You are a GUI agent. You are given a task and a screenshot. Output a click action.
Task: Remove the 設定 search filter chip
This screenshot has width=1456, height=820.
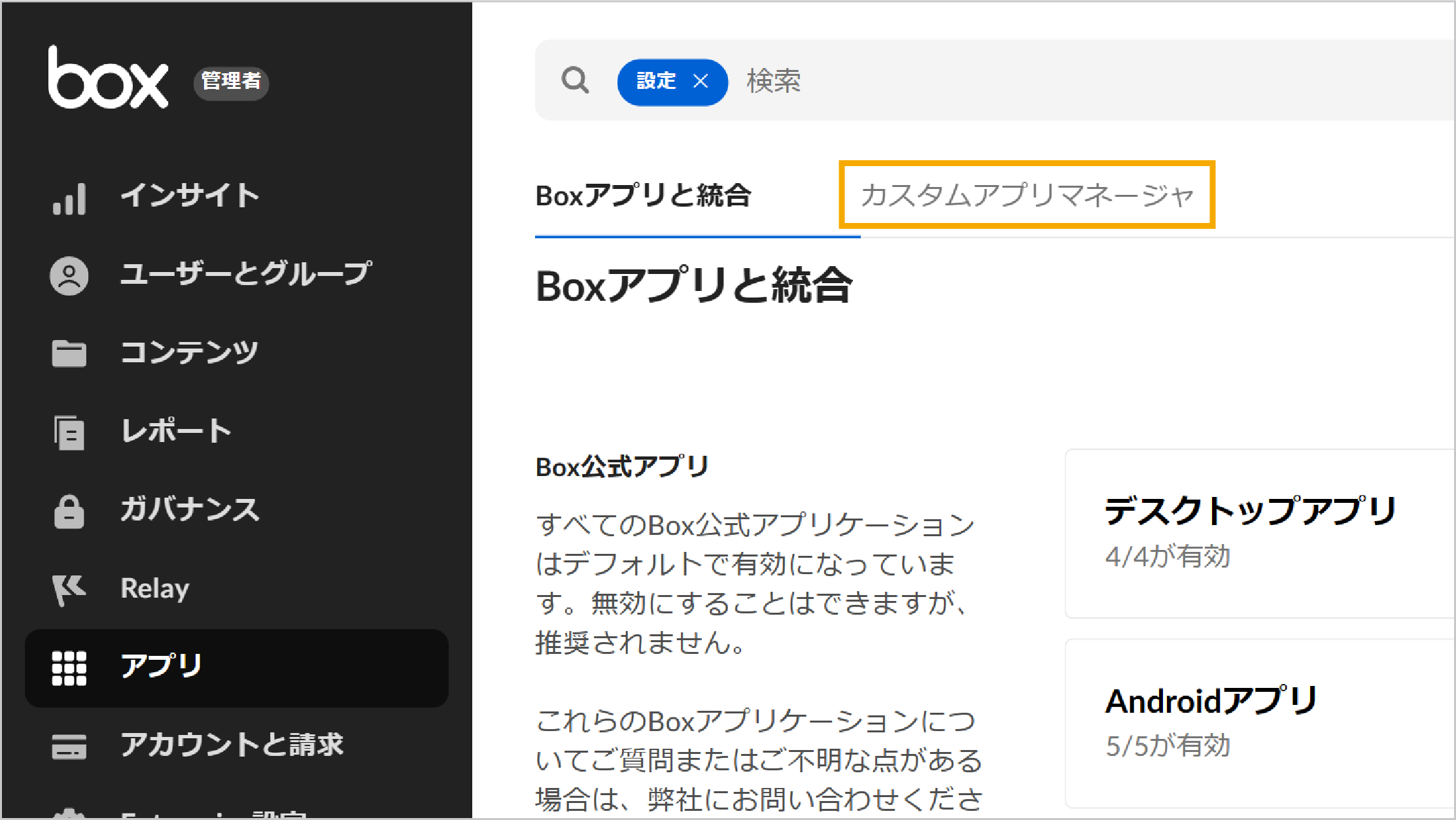(701, 81)
